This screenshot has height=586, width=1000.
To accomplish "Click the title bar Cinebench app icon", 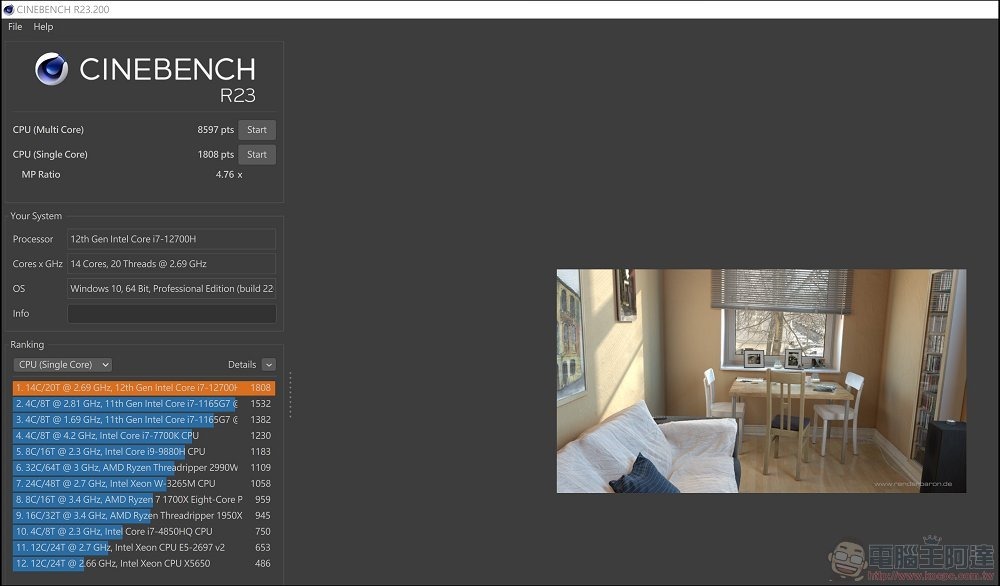I will pos(8,10).
